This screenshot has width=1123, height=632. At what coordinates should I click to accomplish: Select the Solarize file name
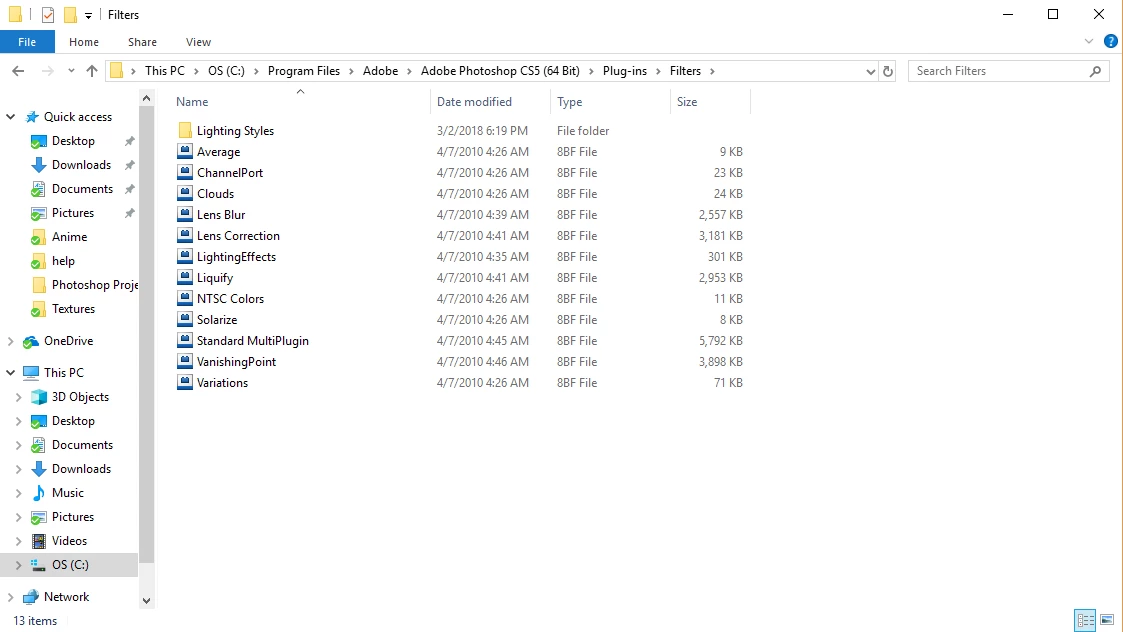[217, 320]
